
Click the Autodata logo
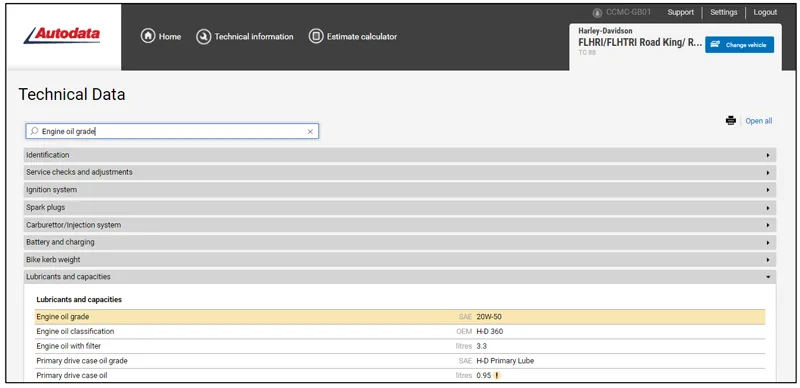click(x=62, y=35)
